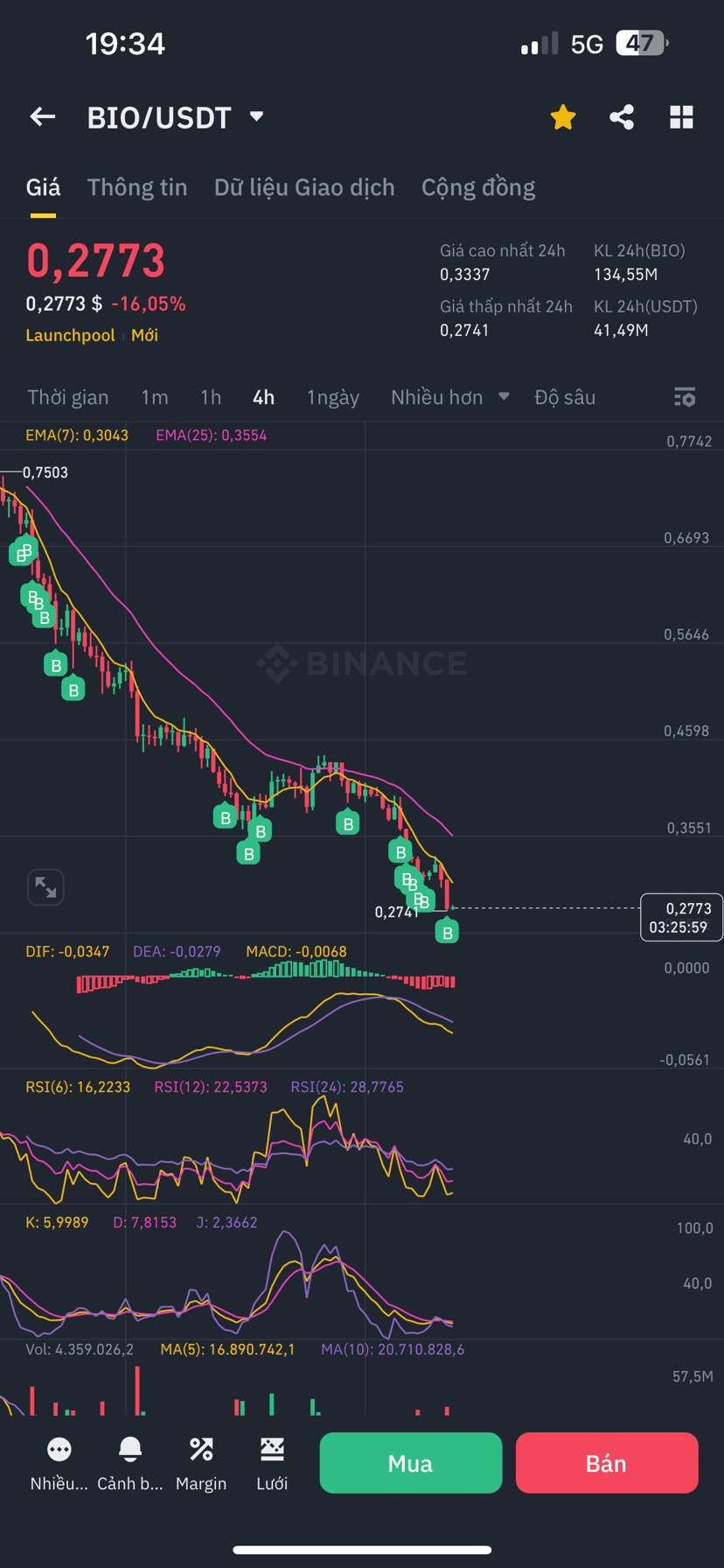Tap the Launchpool tag

71,335
